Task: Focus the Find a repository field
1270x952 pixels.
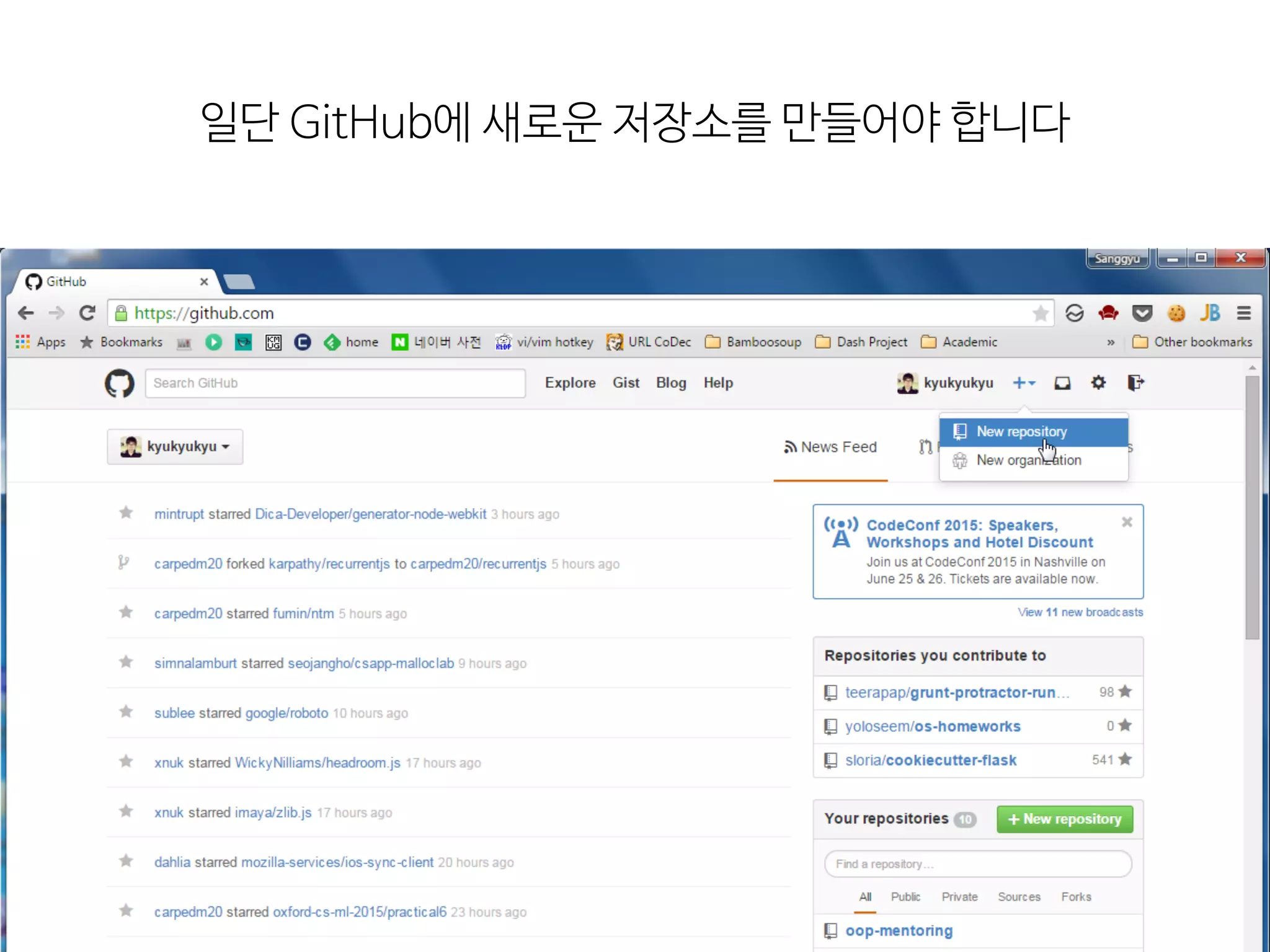Action: [x=978, y=864]
